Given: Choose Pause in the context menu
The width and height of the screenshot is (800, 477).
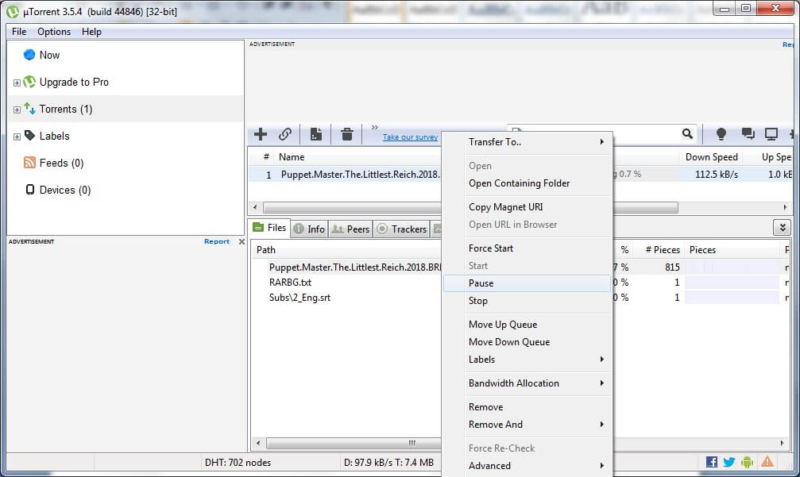Looking at the screenshot, I should (527, 283).
